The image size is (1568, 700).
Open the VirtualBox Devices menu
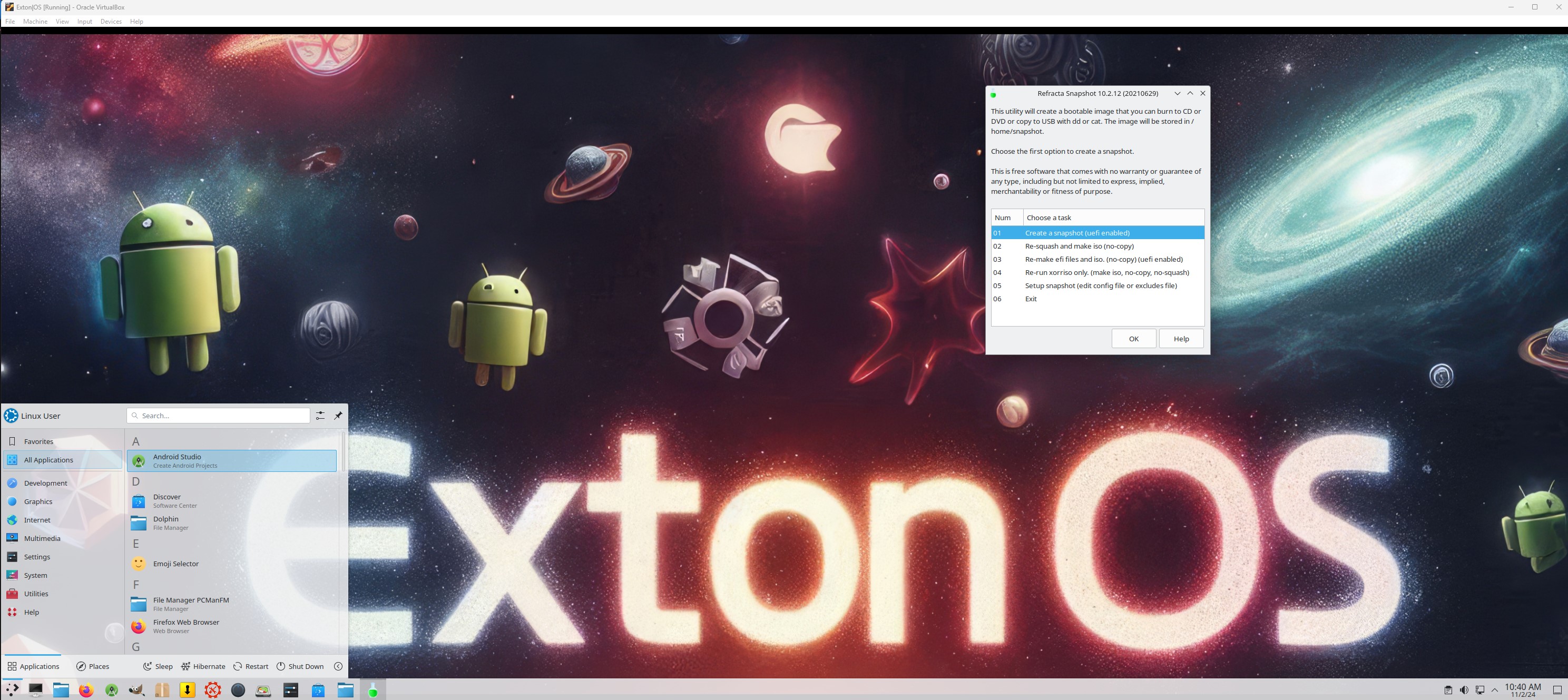(x=111, y=21)
